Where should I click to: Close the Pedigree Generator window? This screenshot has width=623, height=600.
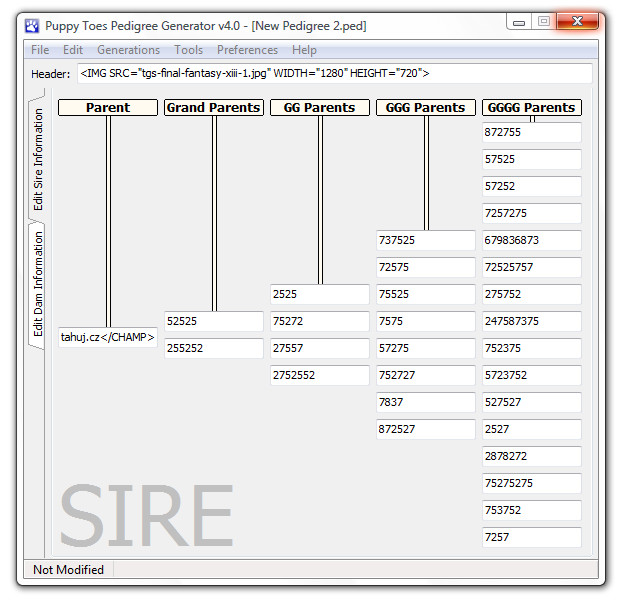coord(577,21)
